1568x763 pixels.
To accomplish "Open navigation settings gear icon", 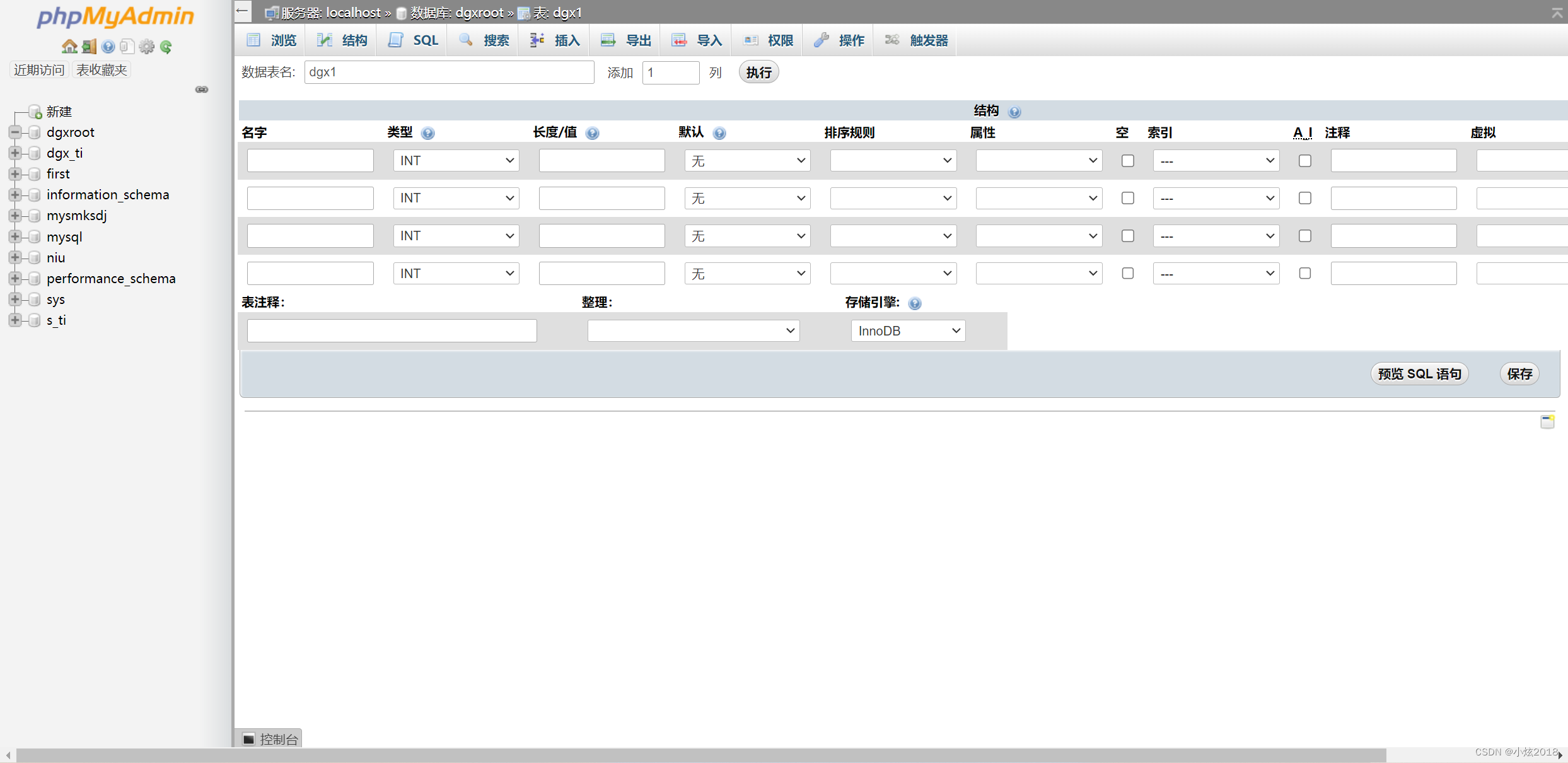I will point(147,46).
